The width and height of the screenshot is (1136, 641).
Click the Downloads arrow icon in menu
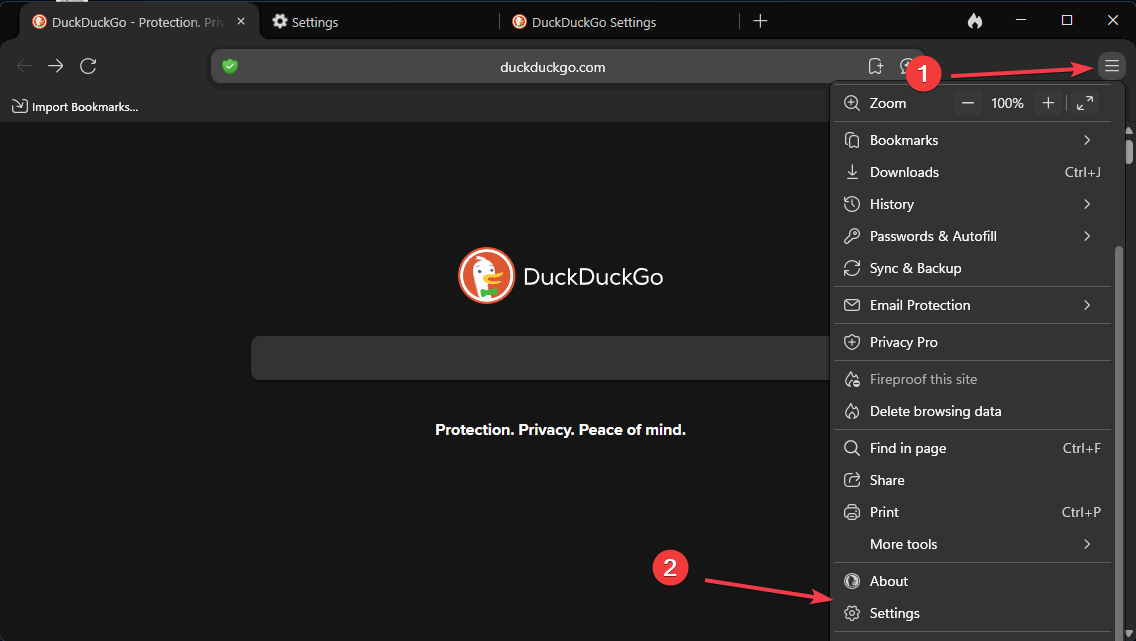(852, 172)
